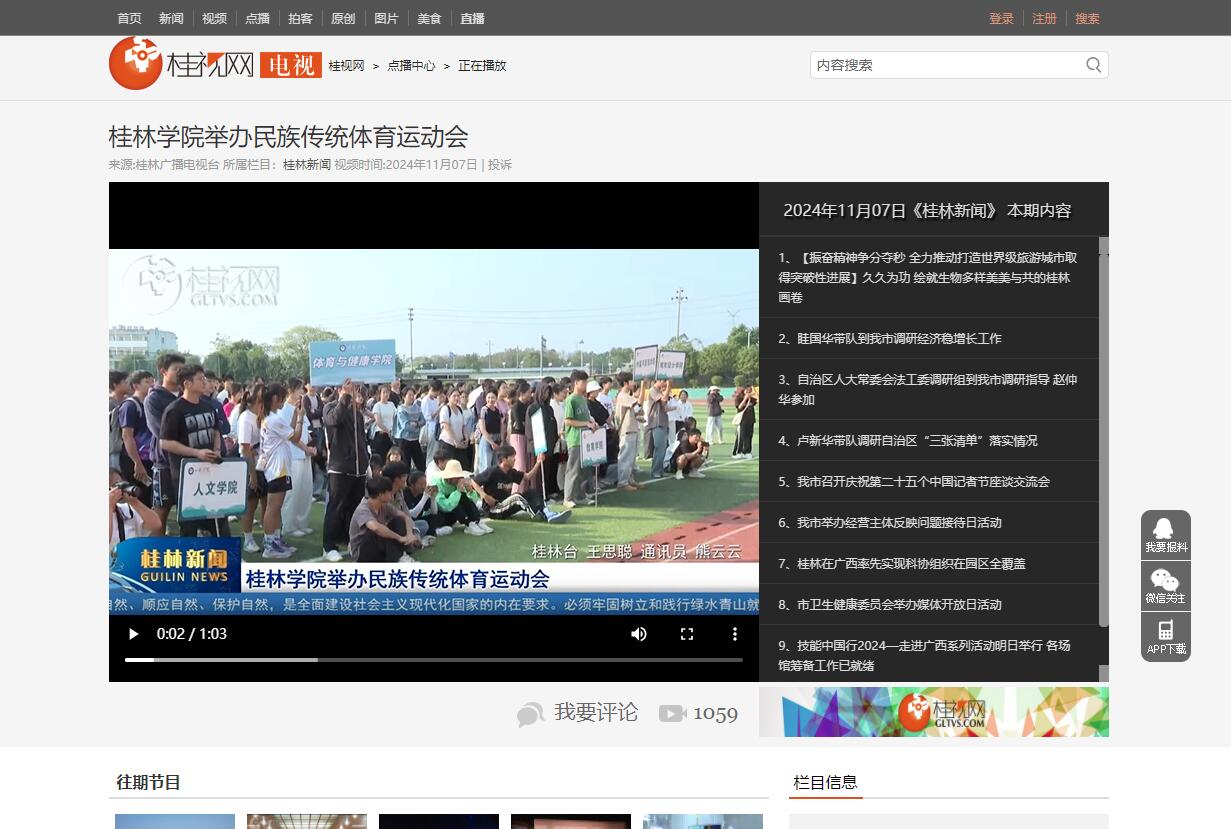Click the search magnifier icon
This screenshot has height=829, width=1231.
1093,65
